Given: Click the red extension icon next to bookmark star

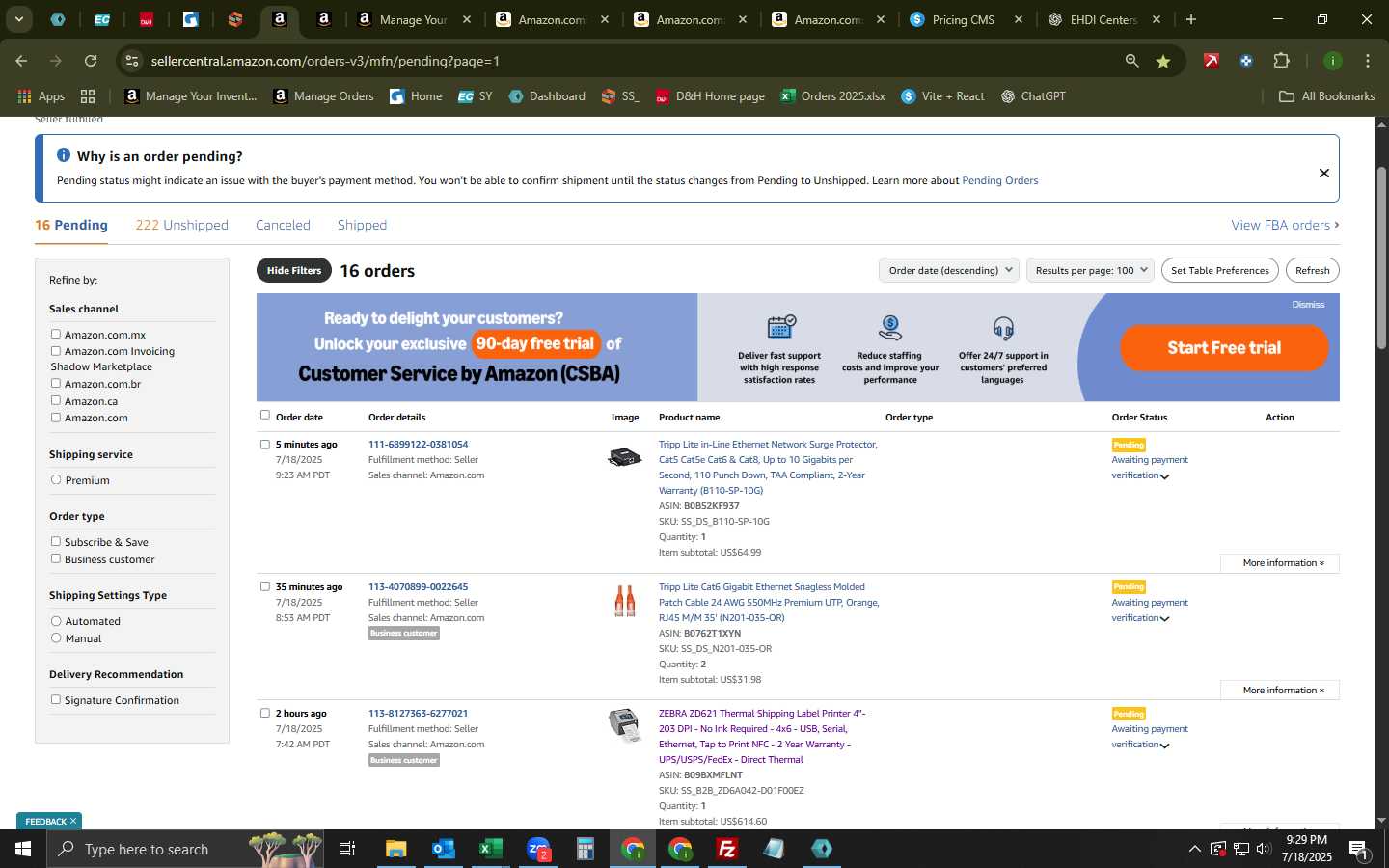Looking at the screenshot, I should [x=1212, y=61].
